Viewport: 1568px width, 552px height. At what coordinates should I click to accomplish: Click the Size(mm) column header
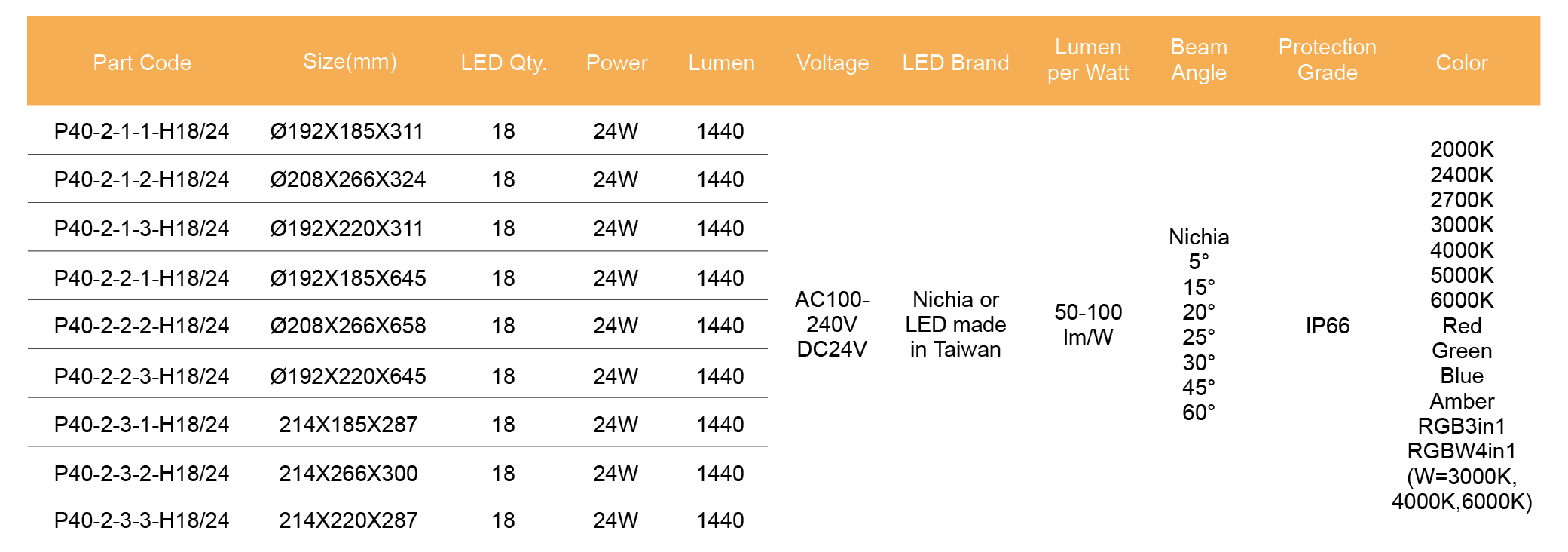point(350,61)
